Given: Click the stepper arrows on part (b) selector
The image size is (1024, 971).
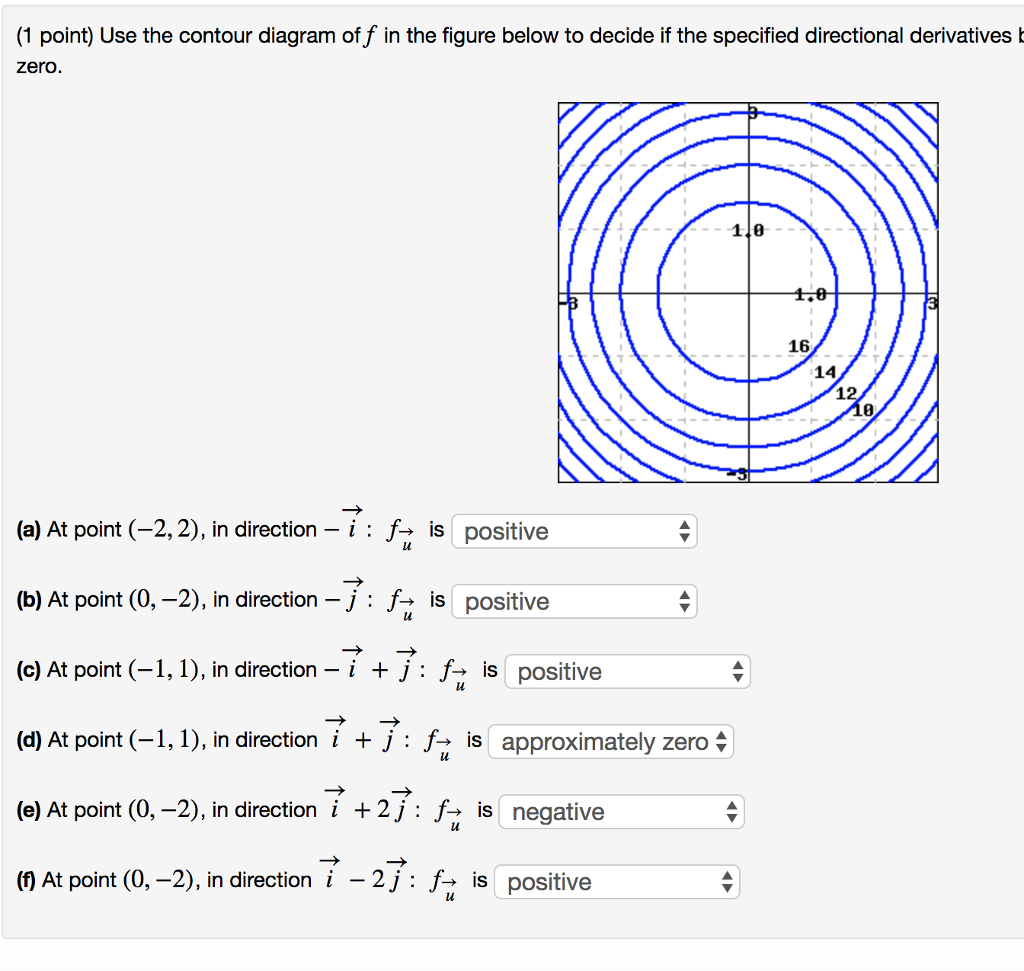Looking at the screenshot, I should 684,601.
